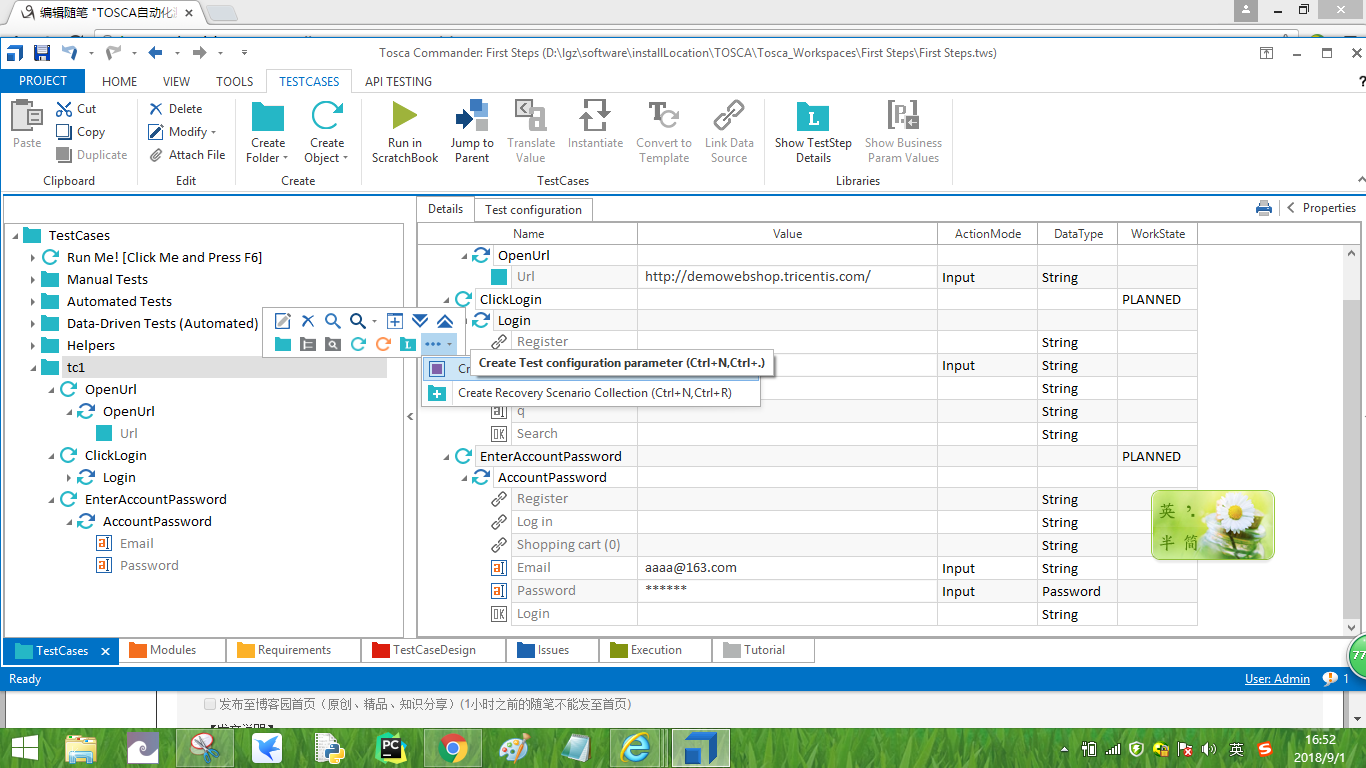Launch Google Chrome from the Windows taskbar

pyautogui.click(x=452, y=748)
